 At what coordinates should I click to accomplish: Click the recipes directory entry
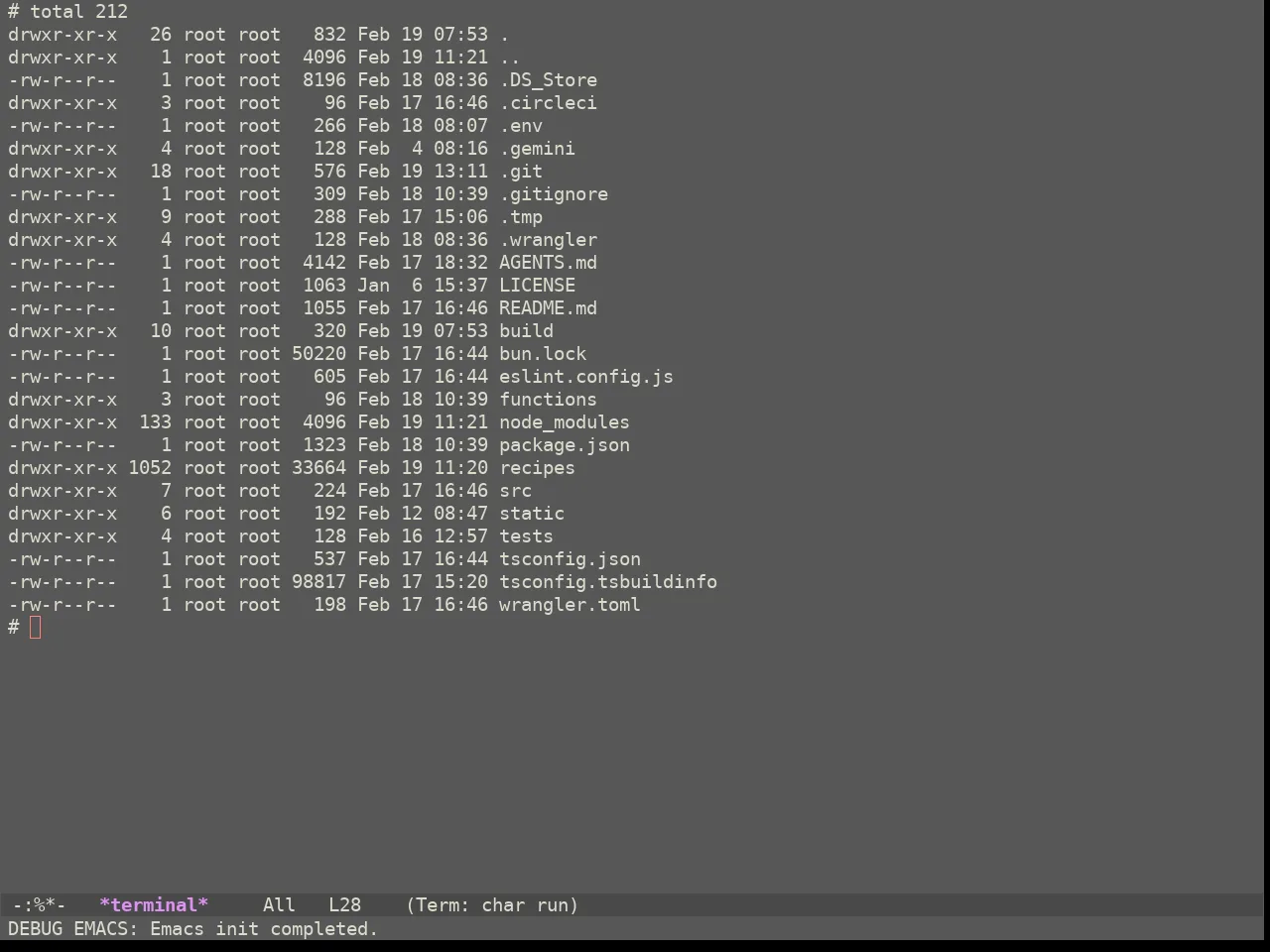click(537, 468)
